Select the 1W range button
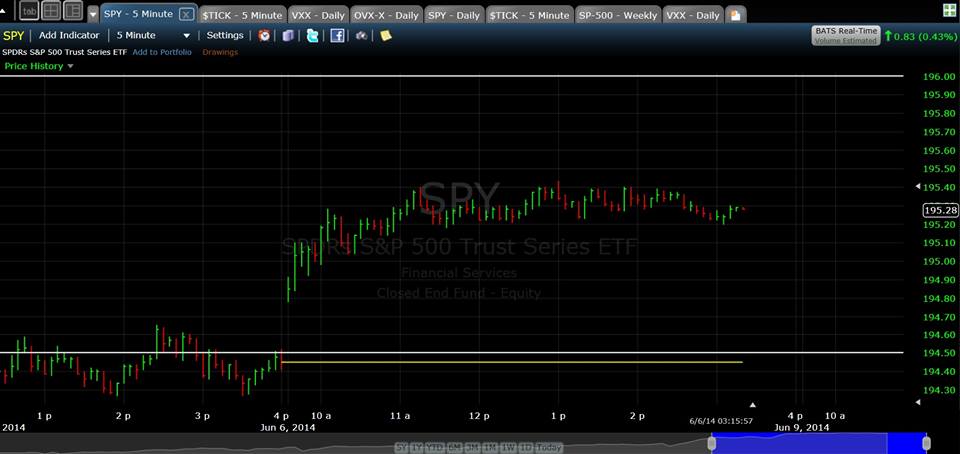960x454 pixels. click(x=508, y=447)
